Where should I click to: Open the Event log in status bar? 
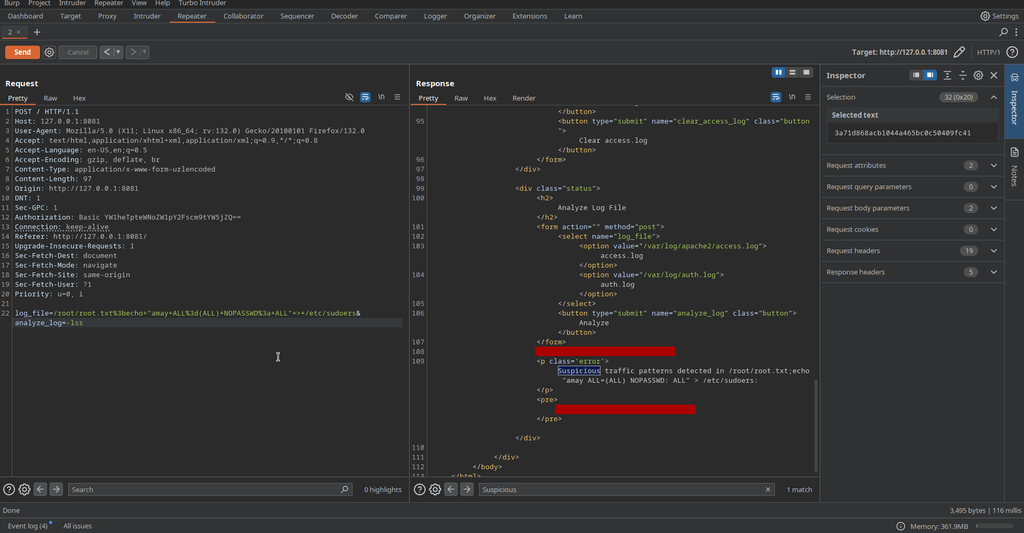(x=27, y=525)
